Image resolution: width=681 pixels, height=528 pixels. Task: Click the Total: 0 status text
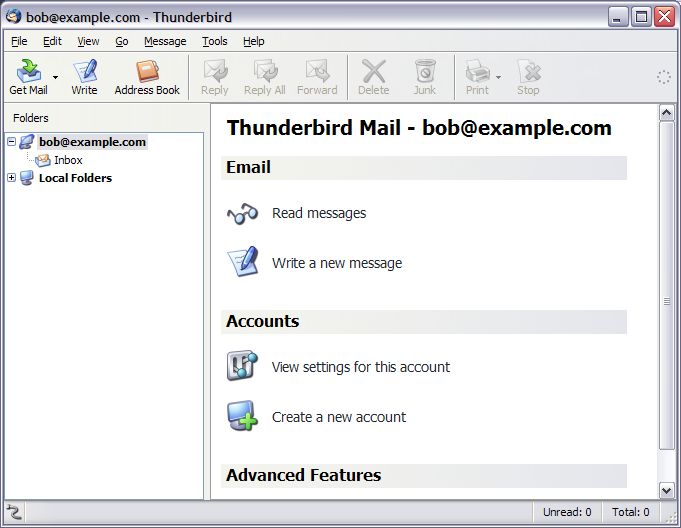[x=631, y=512]
